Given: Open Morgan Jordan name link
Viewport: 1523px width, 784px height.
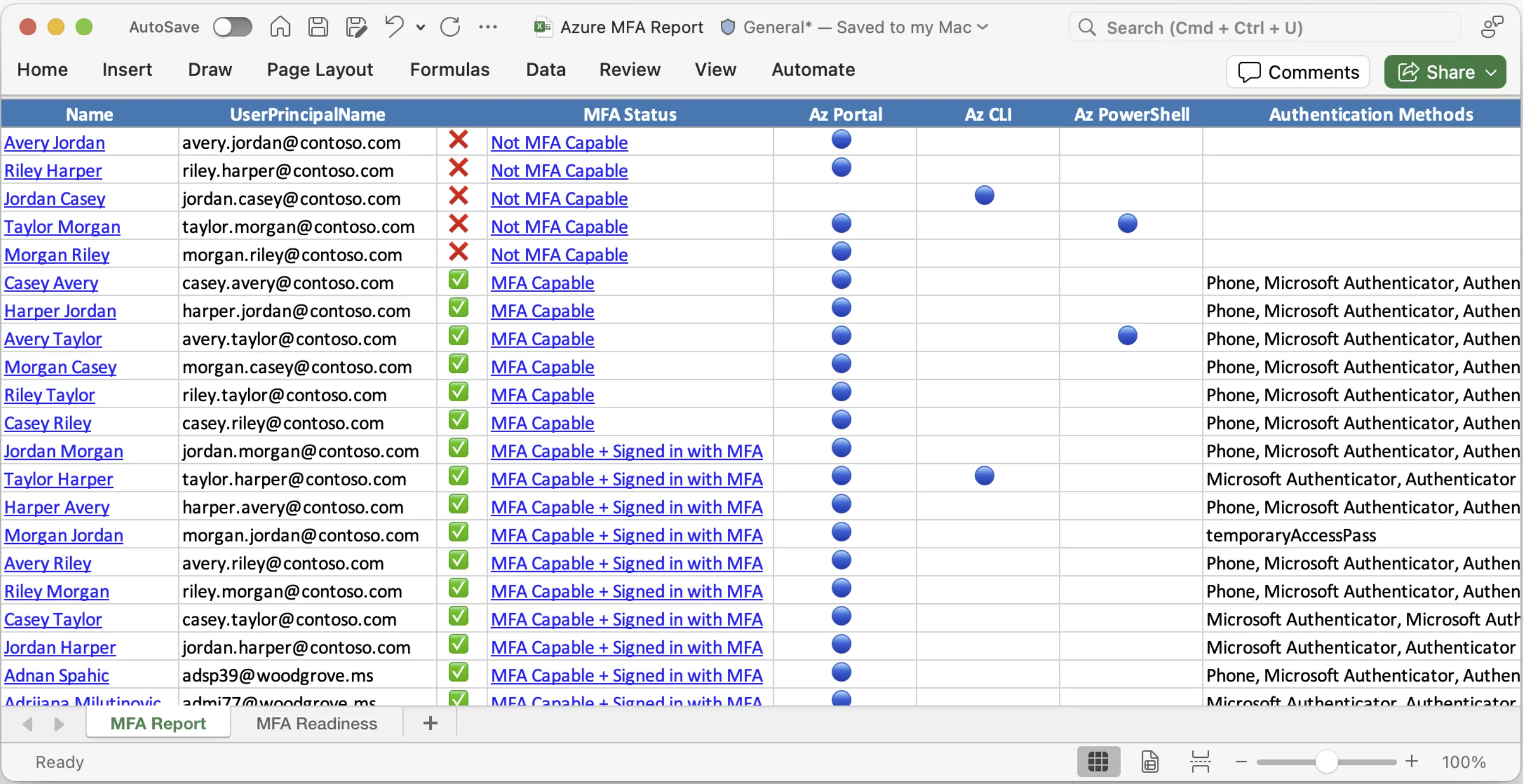Looking at the screenshot, I should [x=64, y=535].
